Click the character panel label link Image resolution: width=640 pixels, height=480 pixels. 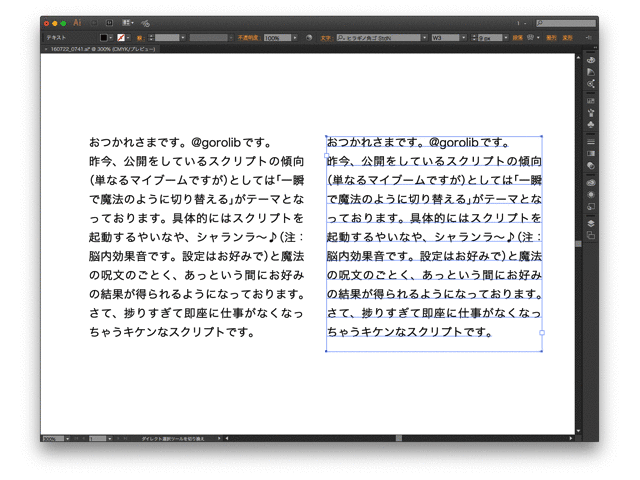[326, 38]
